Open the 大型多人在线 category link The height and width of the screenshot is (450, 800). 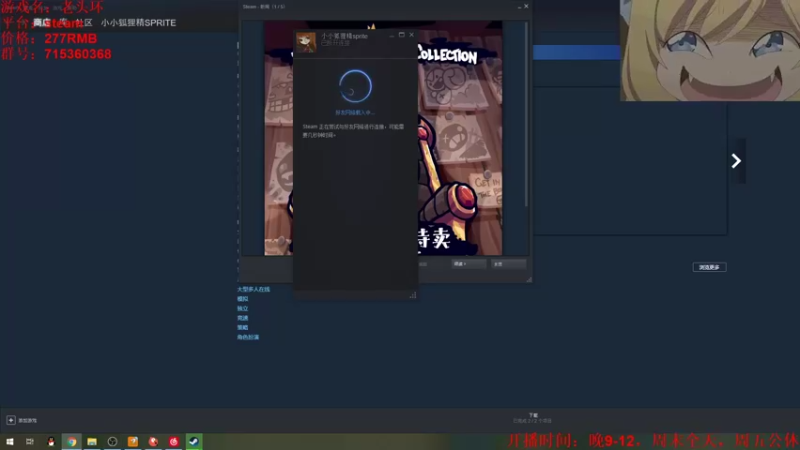[254, 289]
